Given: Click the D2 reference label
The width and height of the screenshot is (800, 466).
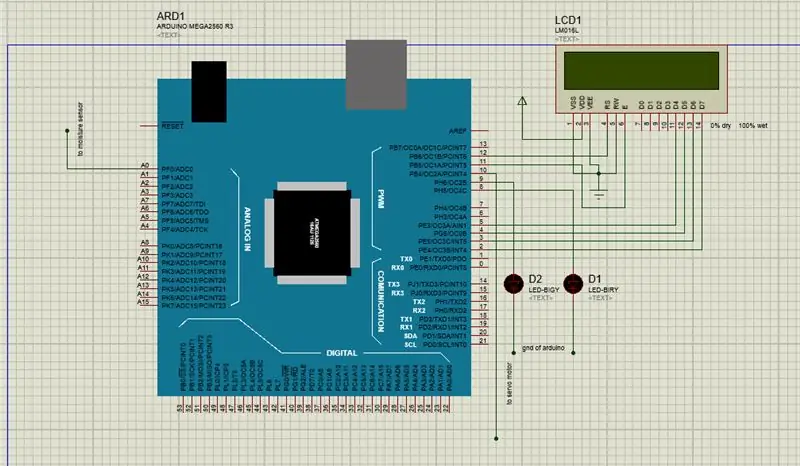Looking at the screenshot, I should click(x=535, y=279).
